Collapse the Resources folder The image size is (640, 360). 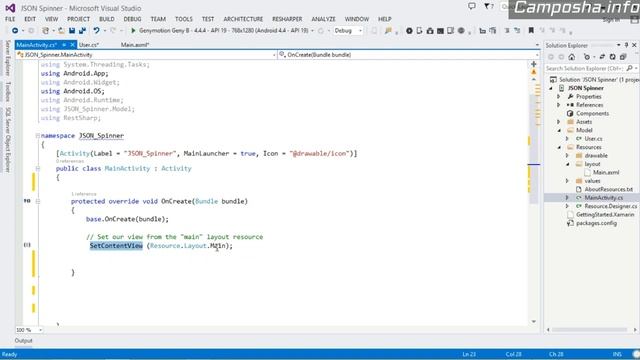[x=559, y=147]
